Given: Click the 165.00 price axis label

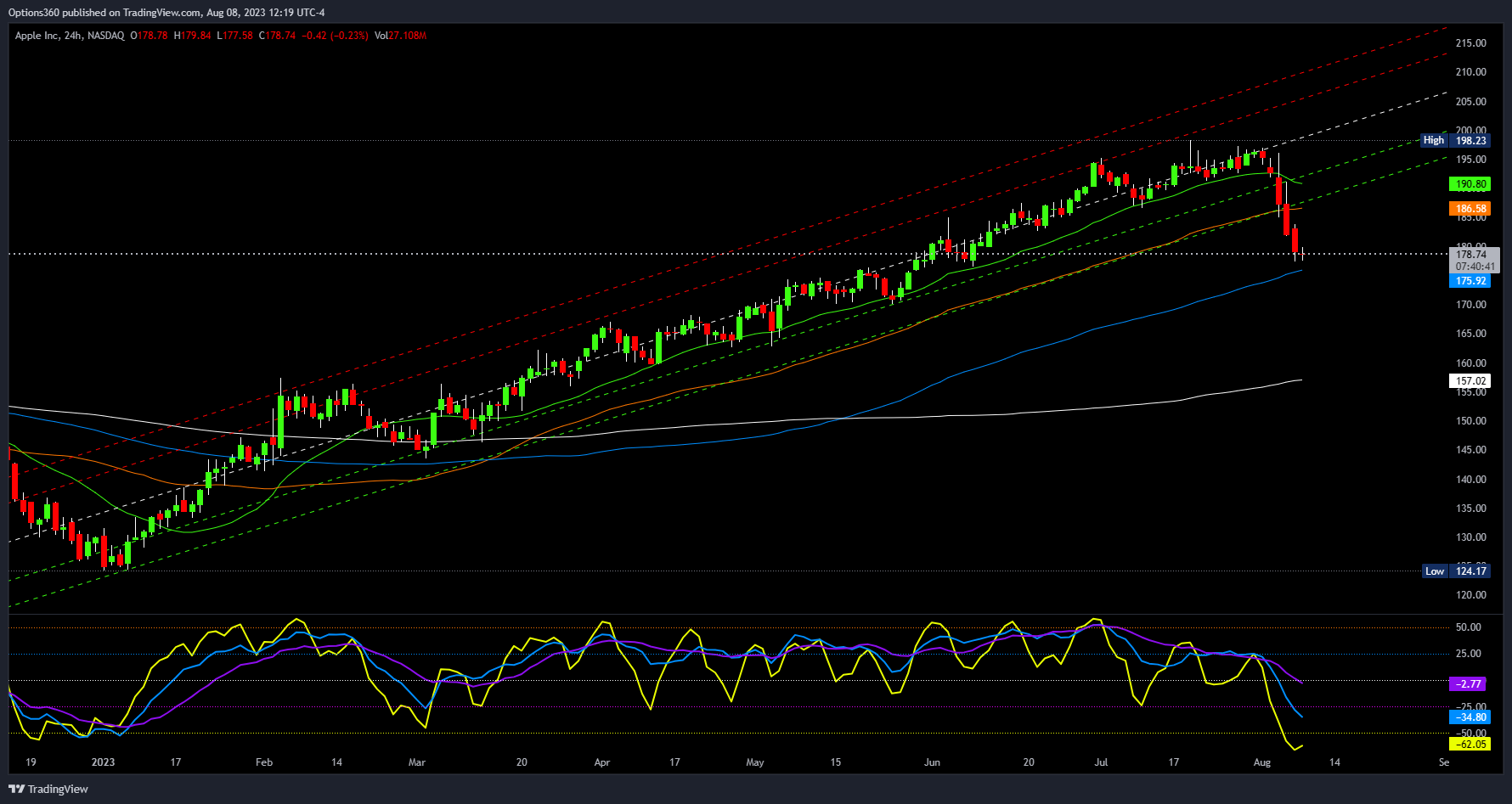Looking at the screenshot, I should click(1471, 333).
